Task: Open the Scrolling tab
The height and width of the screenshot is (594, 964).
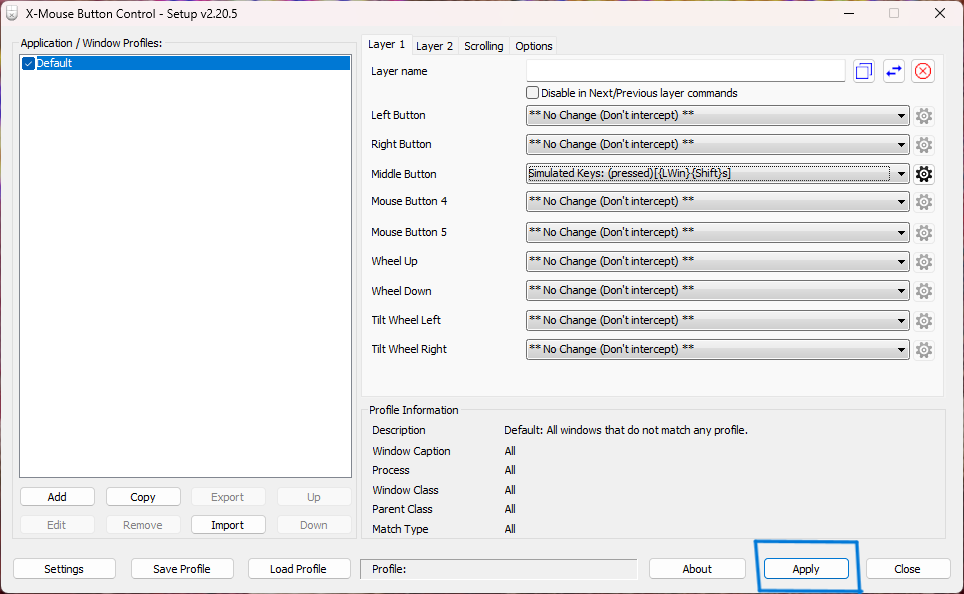Action: [x=483, y=46]
